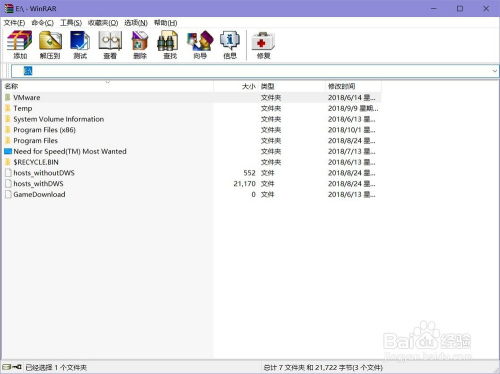Image resolution: width=500 pixels, height=374 pixels.
Task: Open the Favorites (收藏夹) menu
Action: pyautogui.click(x=103, y=23)
